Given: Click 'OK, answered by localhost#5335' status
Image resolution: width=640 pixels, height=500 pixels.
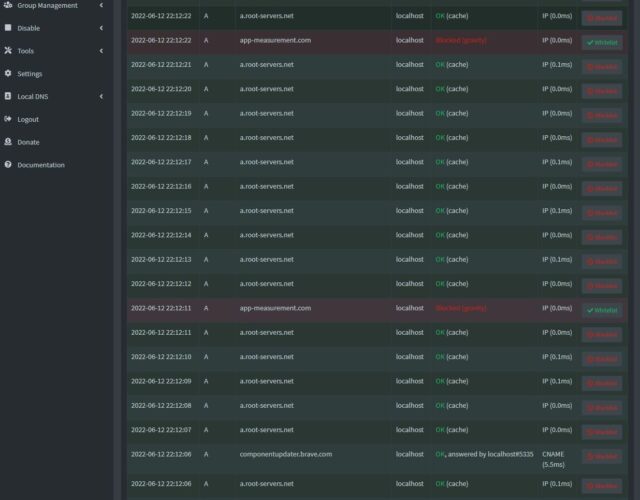Looking at the screenshot, I should click(484, 454).
